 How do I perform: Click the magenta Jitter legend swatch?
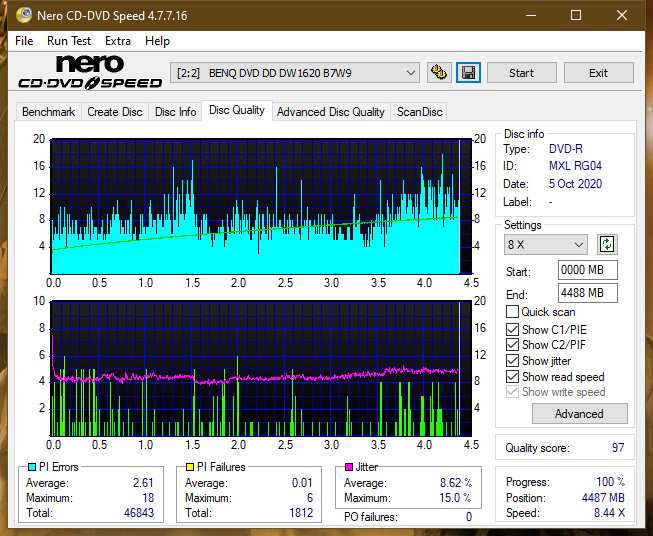[x=349, y=467]
